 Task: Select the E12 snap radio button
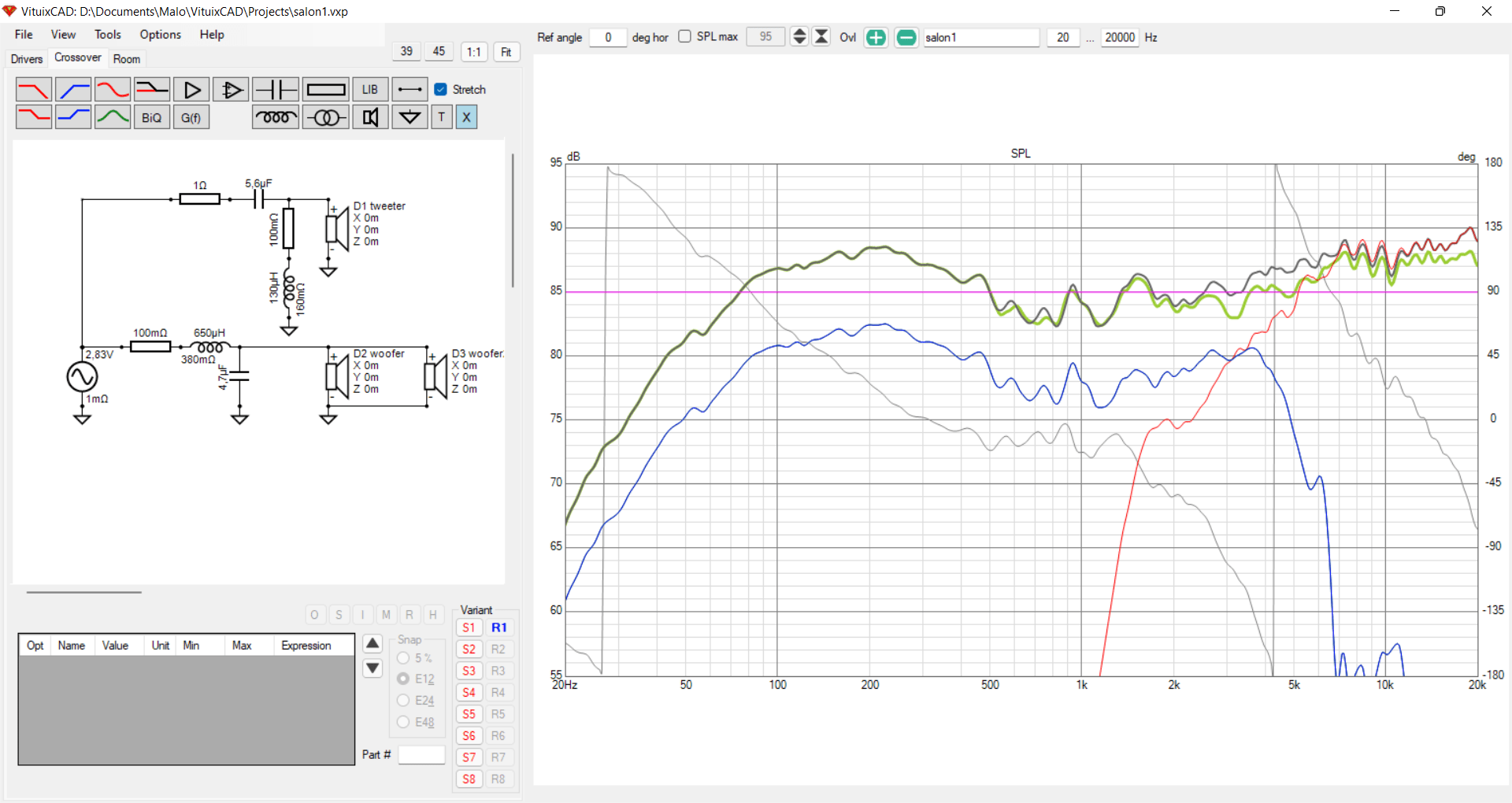(x=403, y=679)
